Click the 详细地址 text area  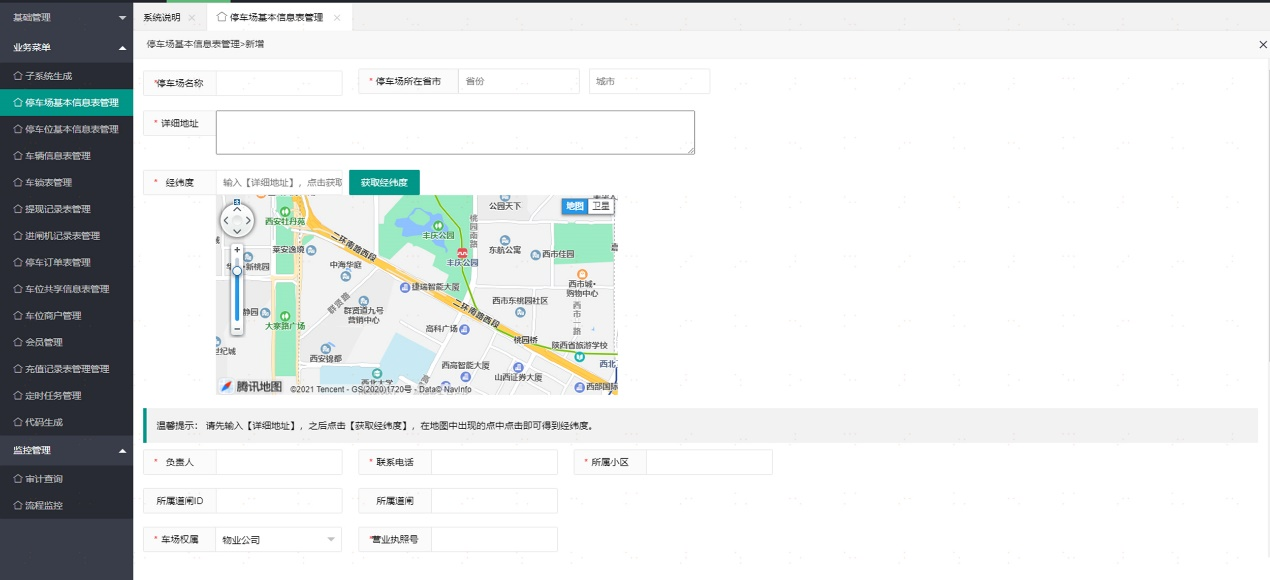coord(455,132)
